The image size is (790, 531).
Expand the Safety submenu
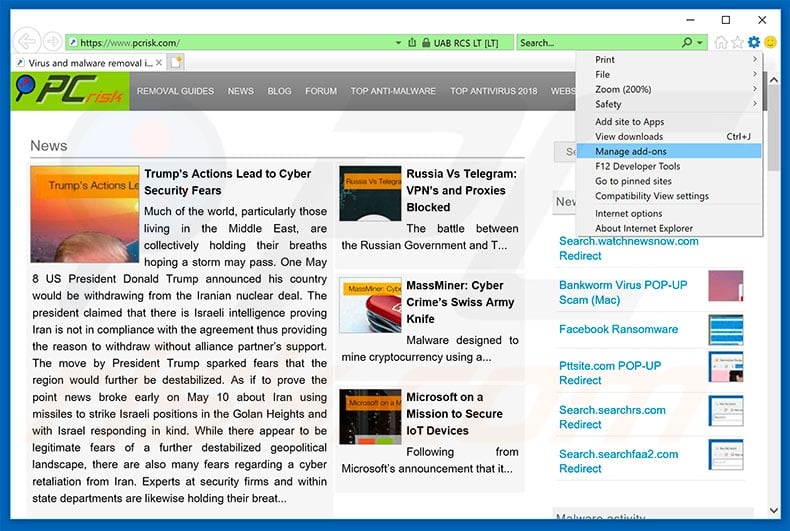pos(669,104)
